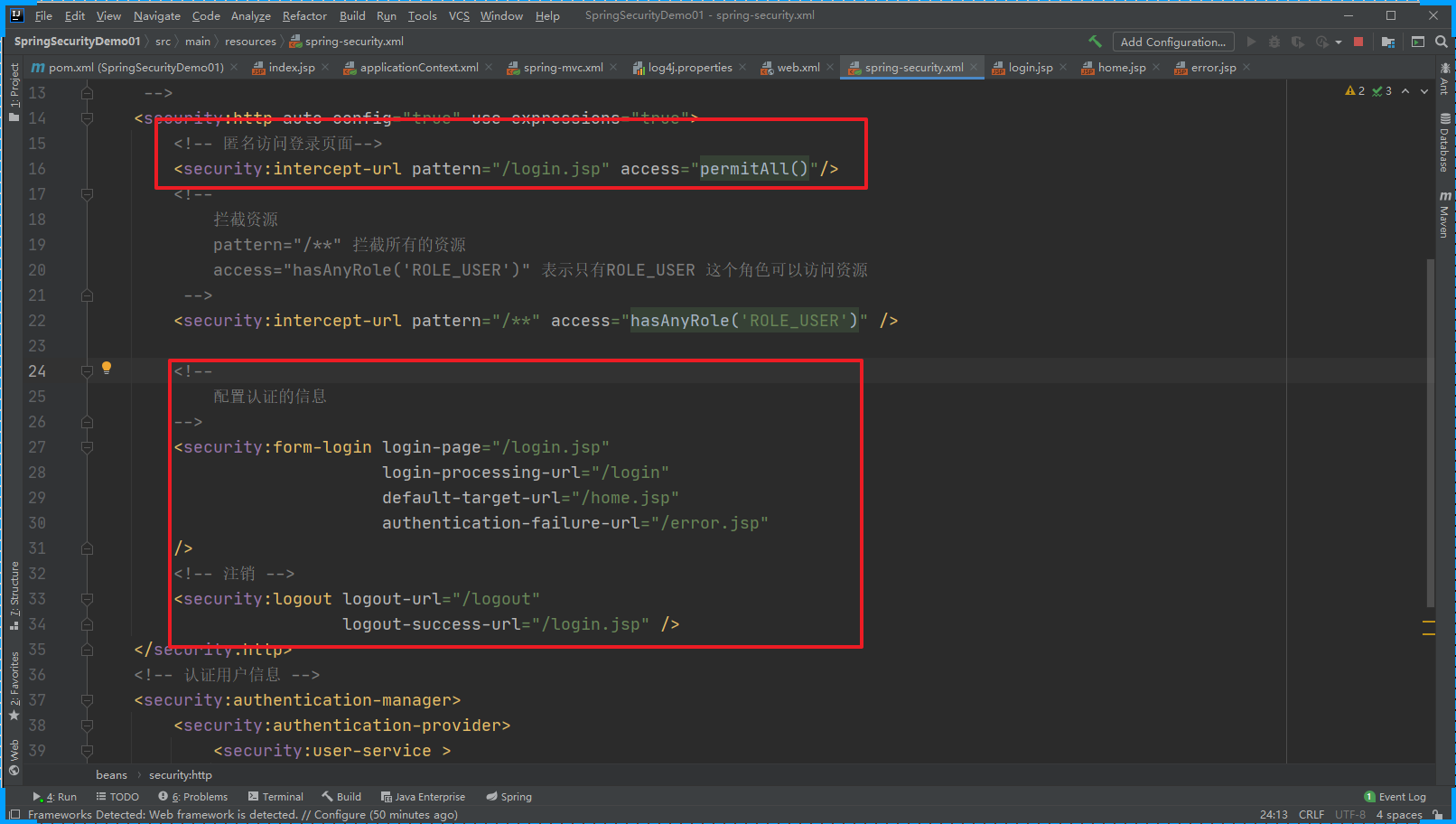Screen dimensions: 1456x824
Task: Click SpringSecurityDemo01 in the navigation breadcrumb
Action: [78, 42]
